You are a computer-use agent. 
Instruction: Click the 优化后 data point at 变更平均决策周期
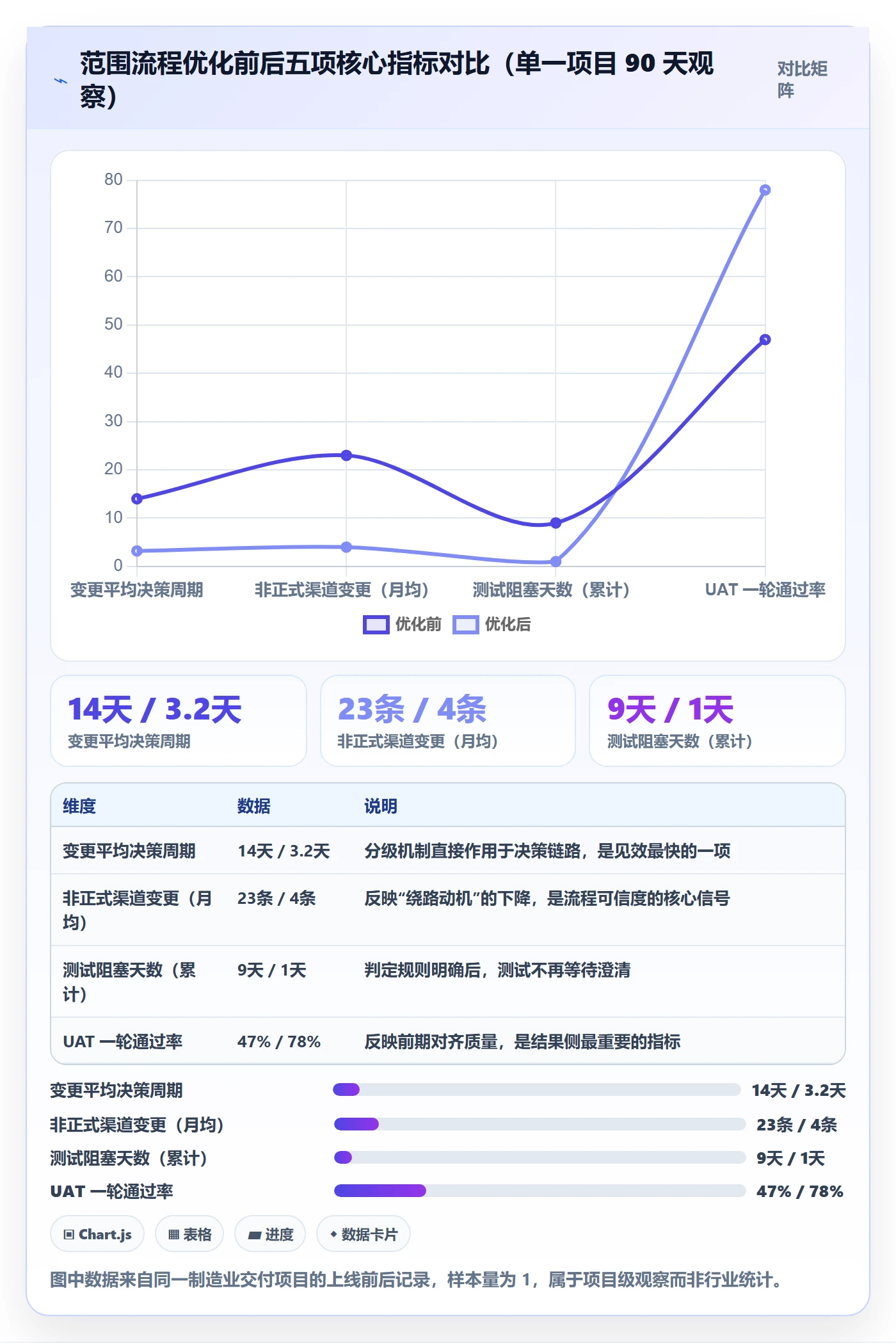(137, 551)
